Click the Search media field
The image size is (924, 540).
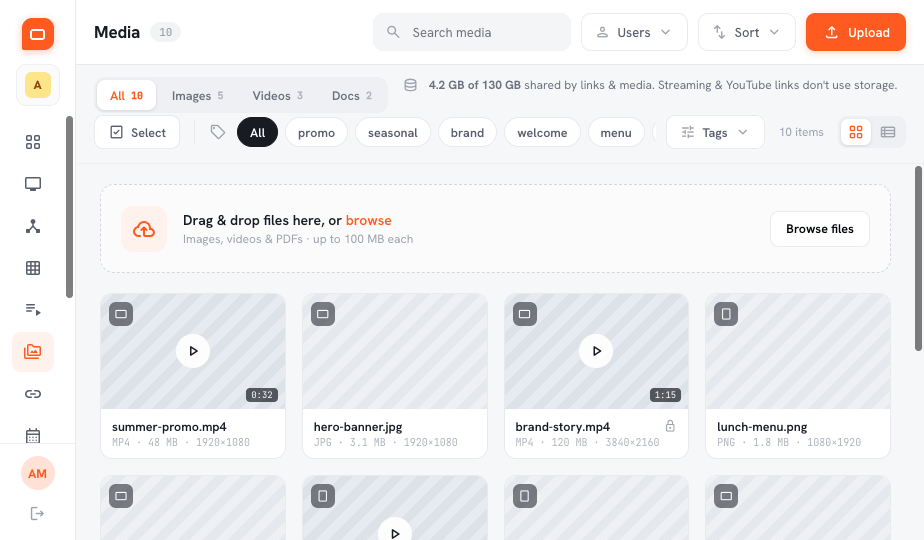coord(472,32)
